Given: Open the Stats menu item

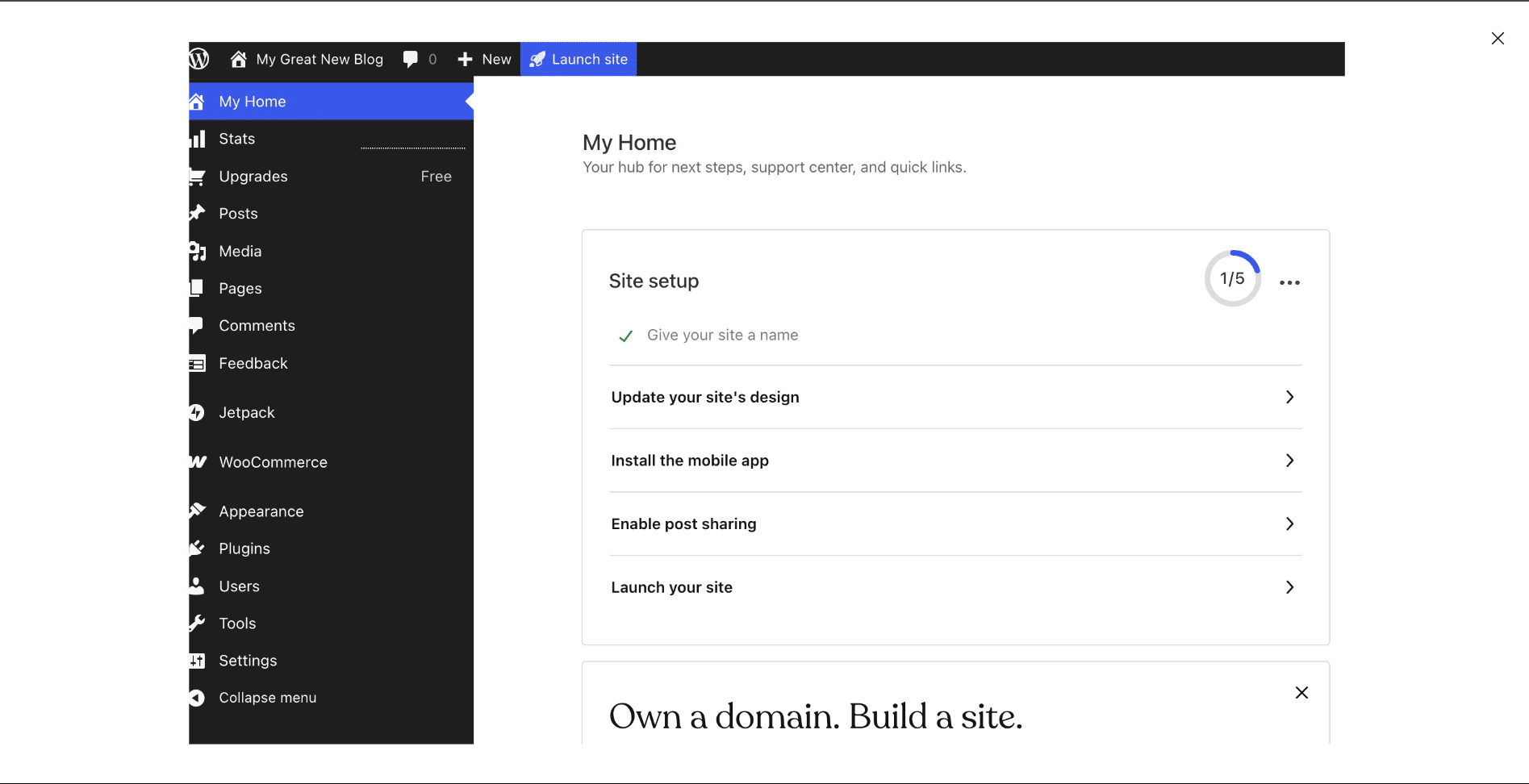Looking at the screenshot, I should click(331, 139).
